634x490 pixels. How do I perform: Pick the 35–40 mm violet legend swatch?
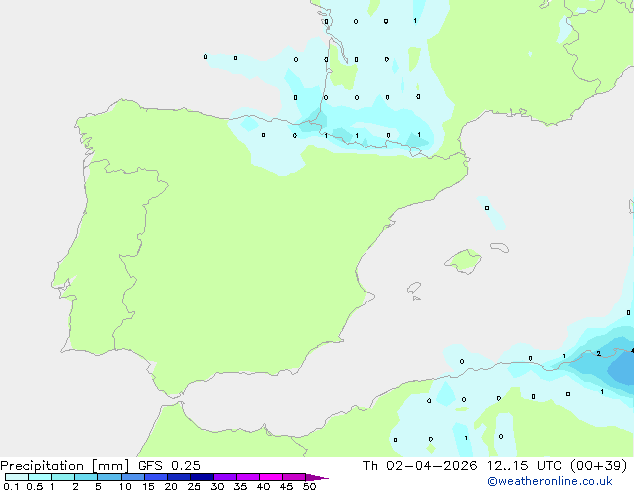247,477
